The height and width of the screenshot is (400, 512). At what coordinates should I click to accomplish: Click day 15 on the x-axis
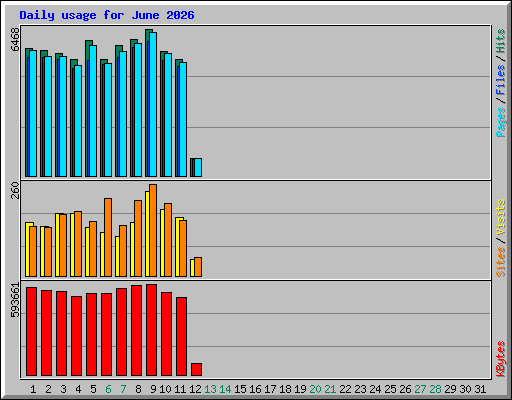(240, 389)
